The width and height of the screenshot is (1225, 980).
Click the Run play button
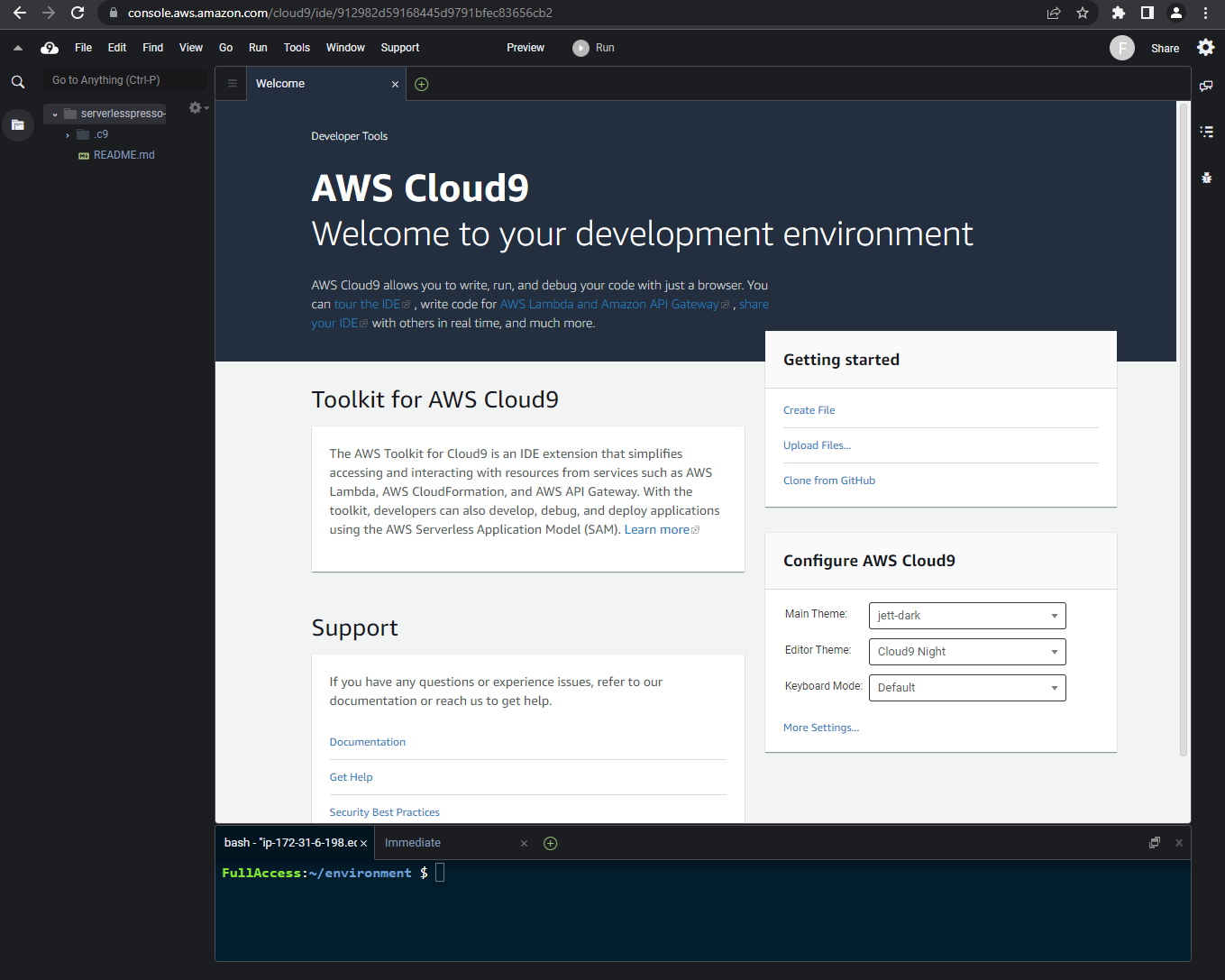(x=593, y=48)
